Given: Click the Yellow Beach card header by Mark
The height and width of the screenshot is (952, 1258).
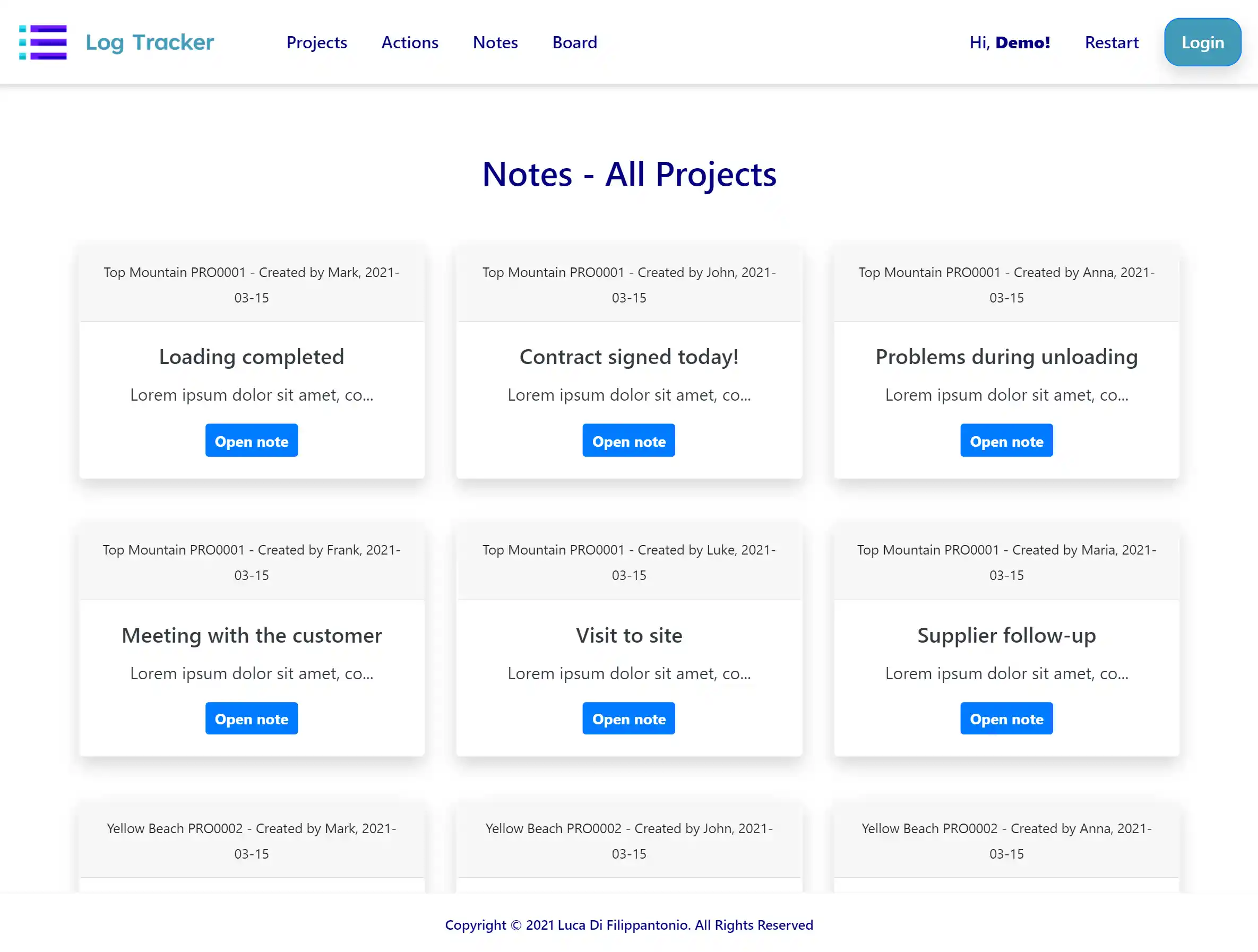Looking at the screenshot, I should click(252, 841).
